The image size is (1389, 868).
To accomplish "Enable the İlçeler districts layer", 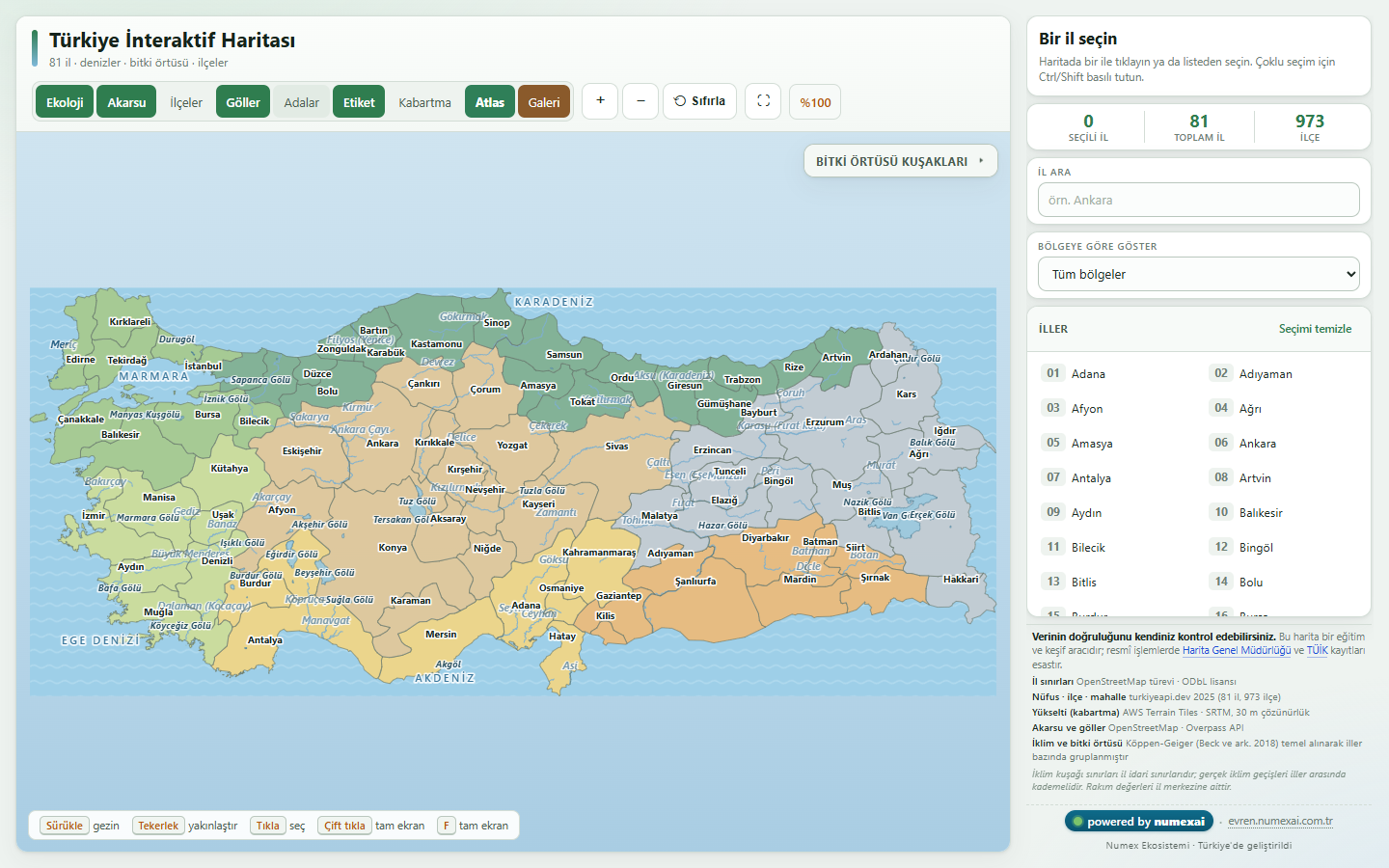I will tap(186, 102).
